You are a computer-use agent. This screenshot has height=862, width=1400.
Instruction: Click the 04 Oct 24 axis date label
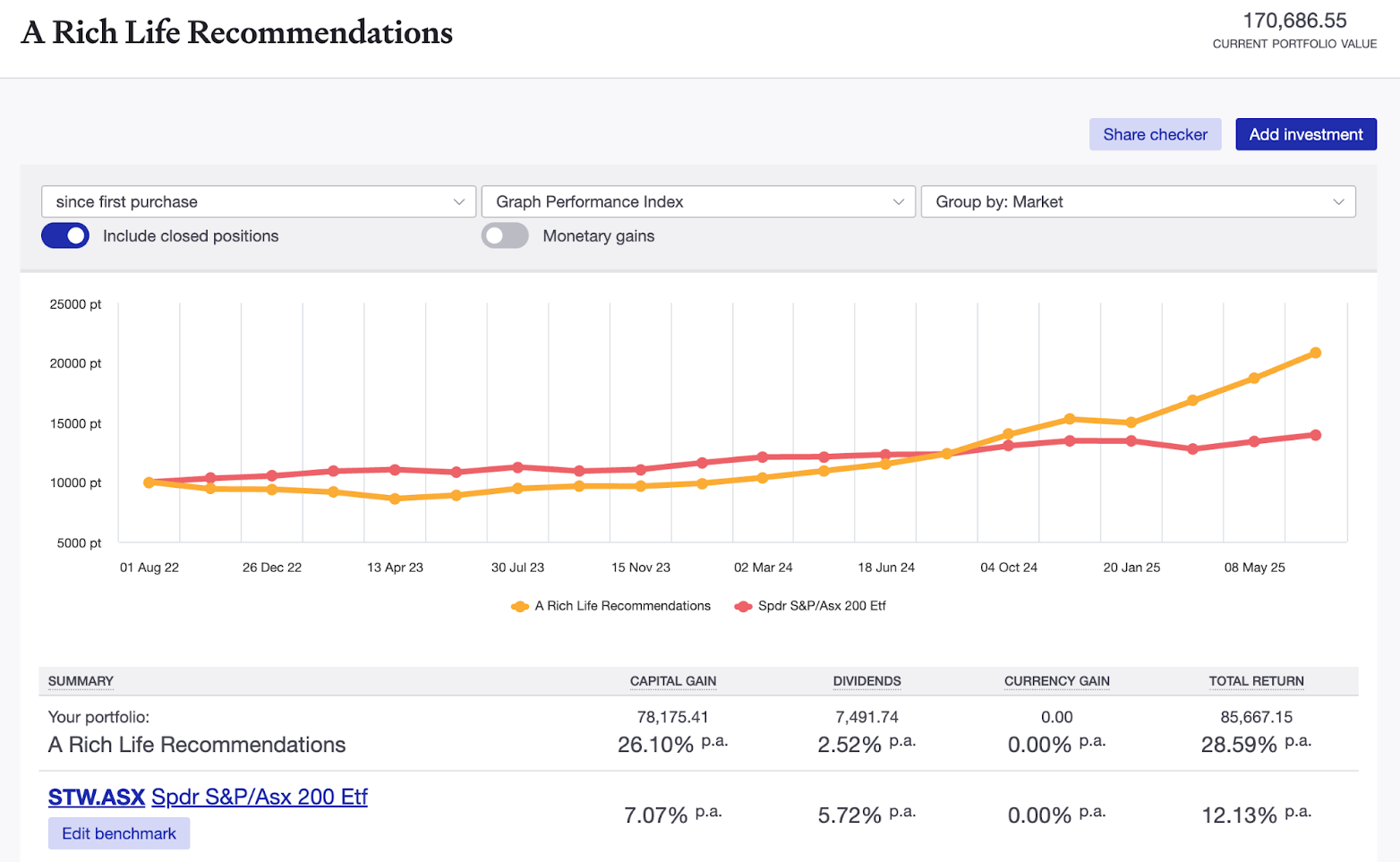(1009, 568)
